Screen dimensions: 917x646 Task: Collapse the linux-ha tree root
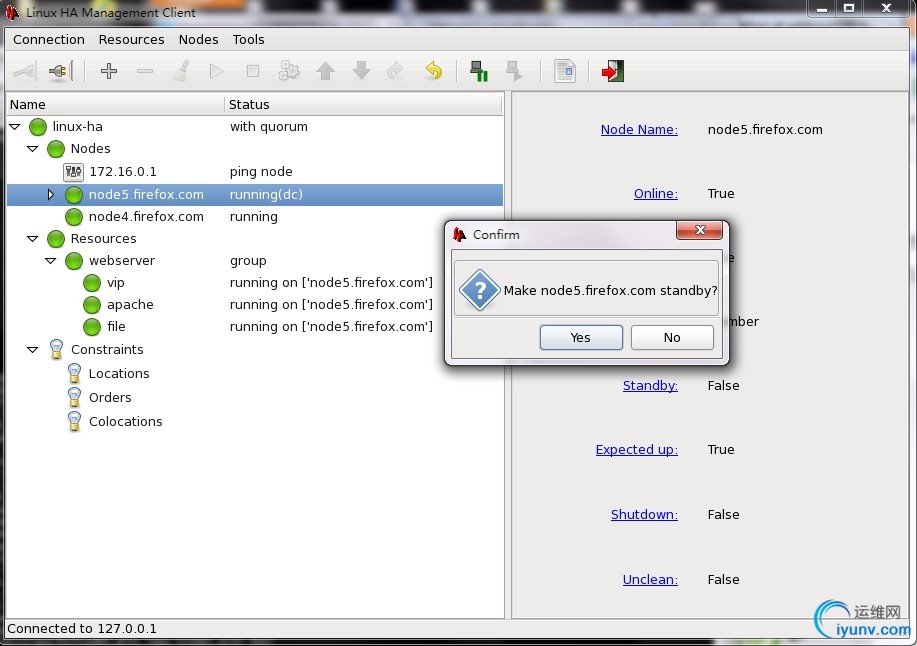click(x=15, y=127)
